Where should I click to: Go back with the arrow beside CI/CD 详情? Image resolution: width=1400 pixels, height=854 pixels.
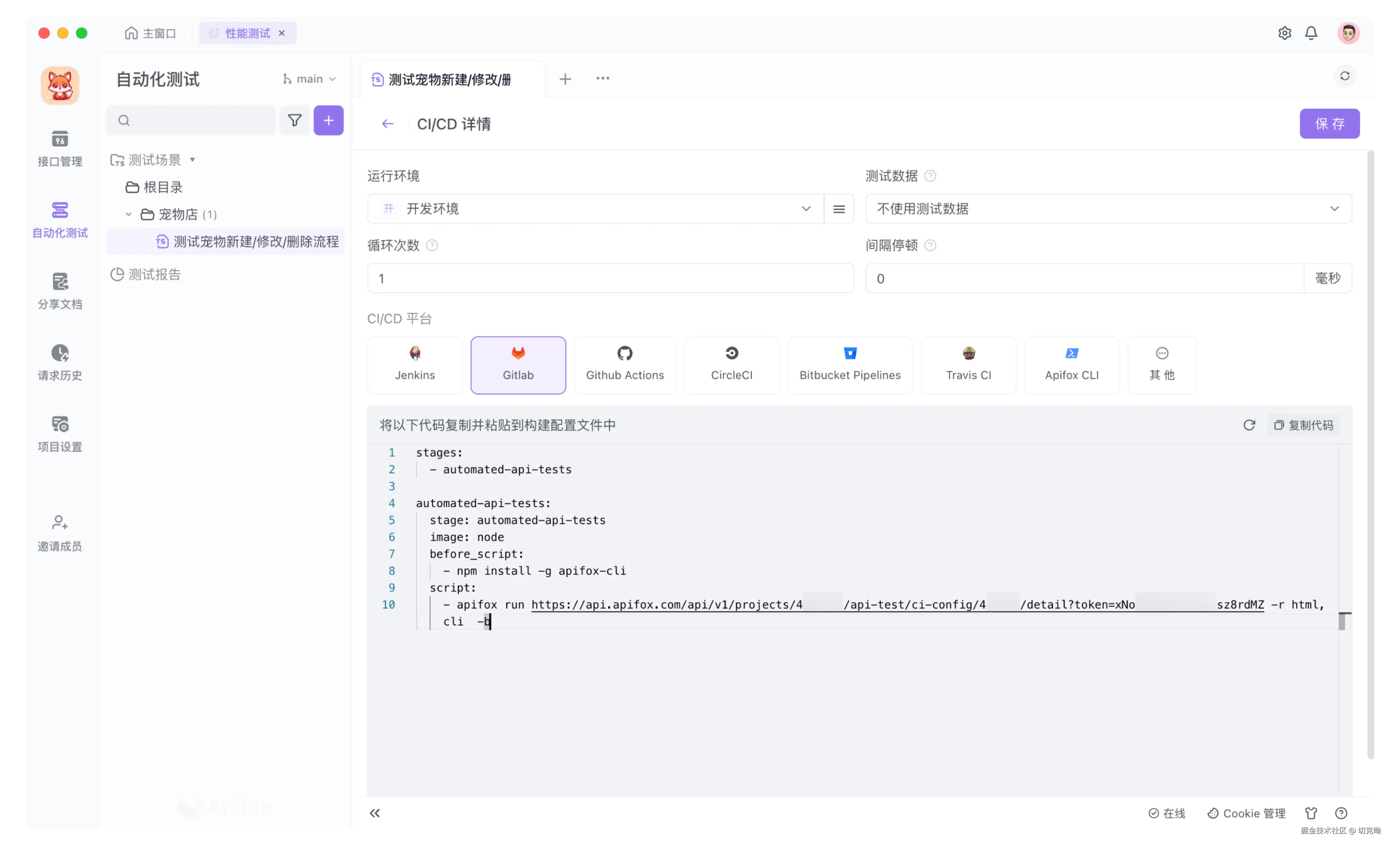point(388,124)
